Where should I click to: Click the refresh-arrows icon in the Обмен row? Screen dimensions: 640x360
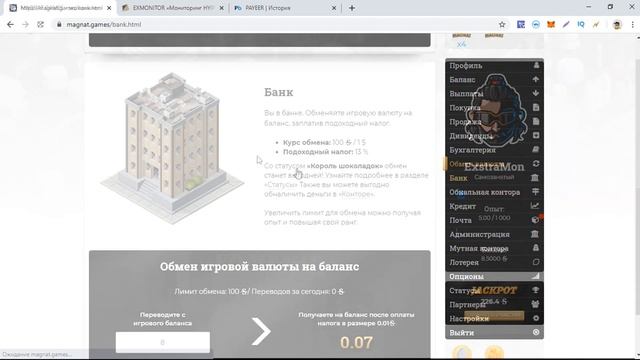pos(536,164)
